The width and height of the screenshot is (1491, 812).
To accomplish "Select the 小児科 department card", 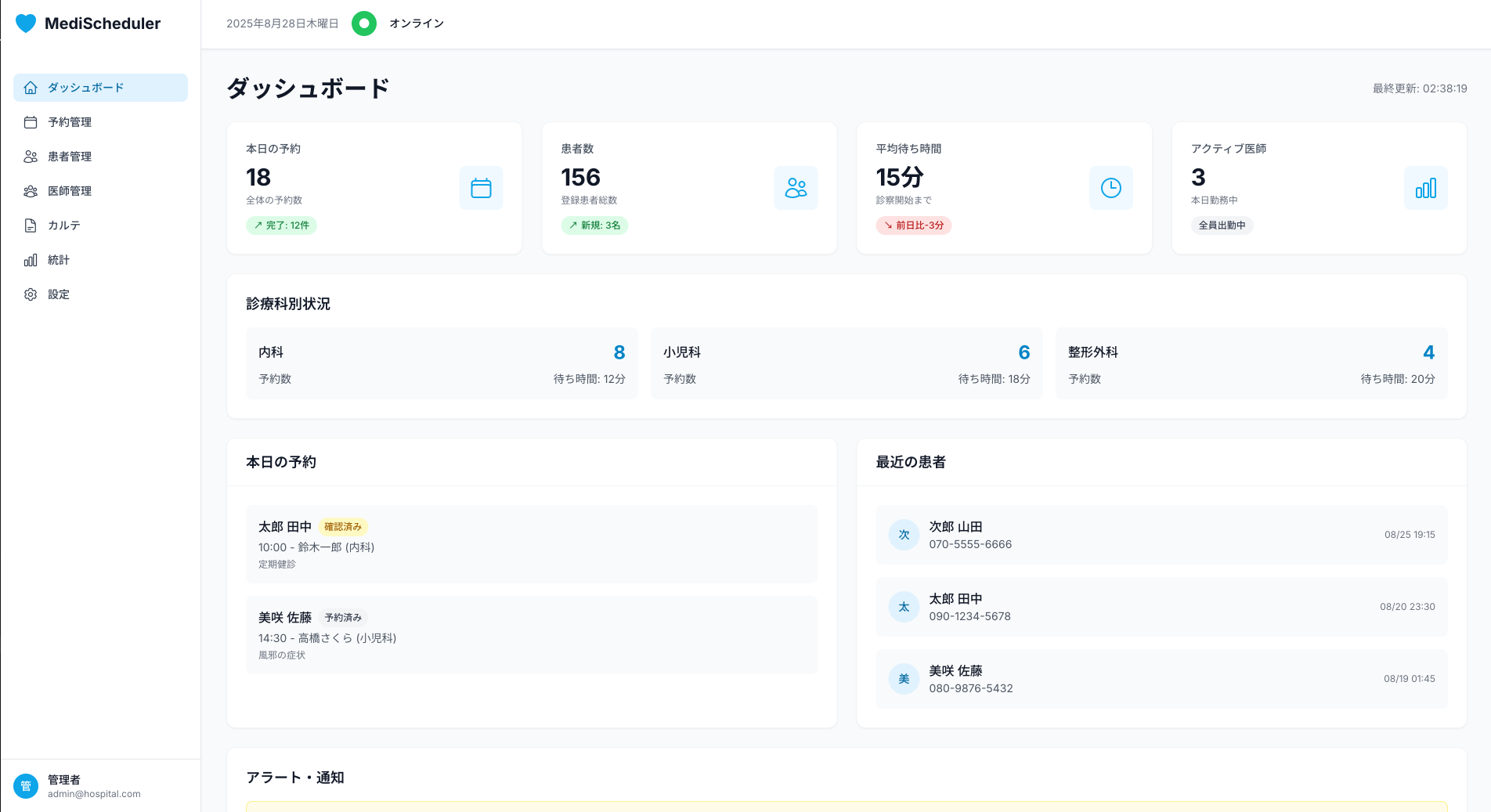I will tap(846, 364).
